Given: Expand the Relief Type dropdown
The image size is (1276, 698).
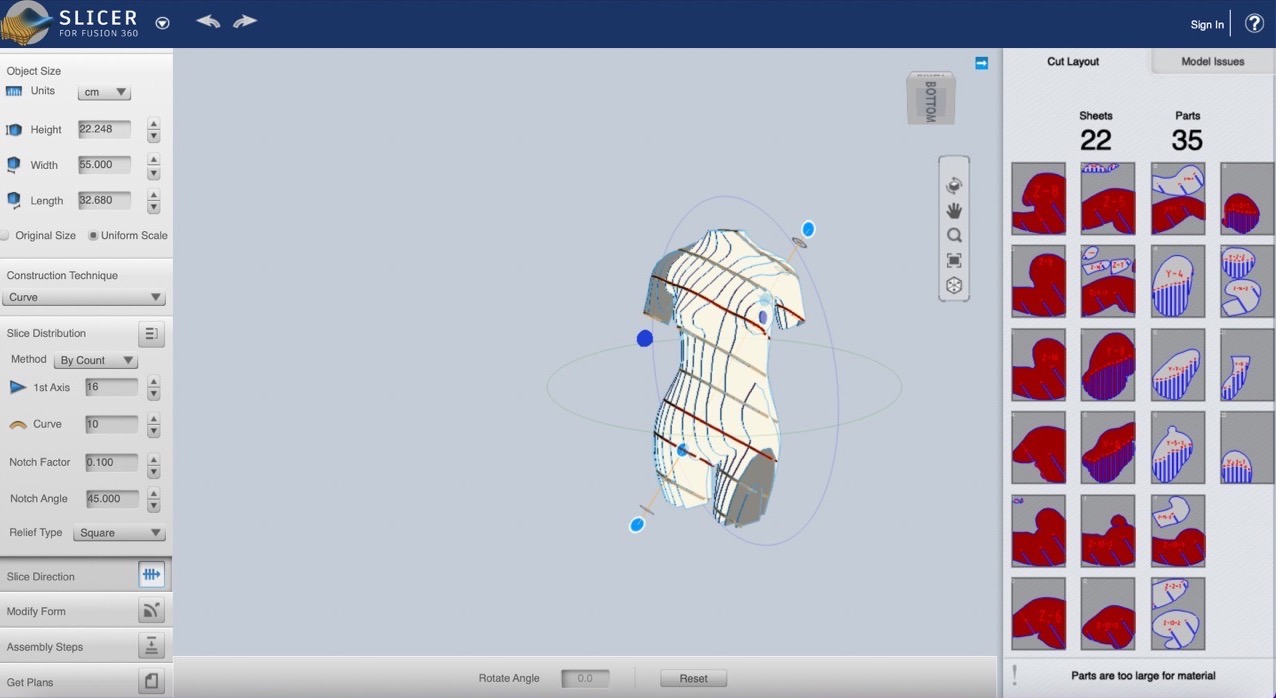Looking at the screenshot, I should click(x=119, y=533).
